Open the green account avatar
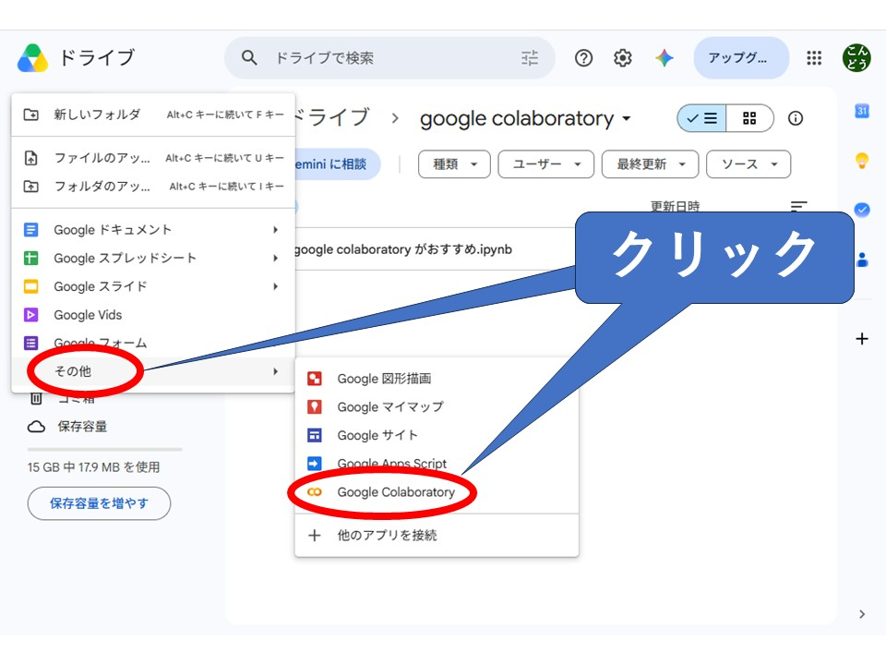Screen dimensions: 886x665 point(856,58)
